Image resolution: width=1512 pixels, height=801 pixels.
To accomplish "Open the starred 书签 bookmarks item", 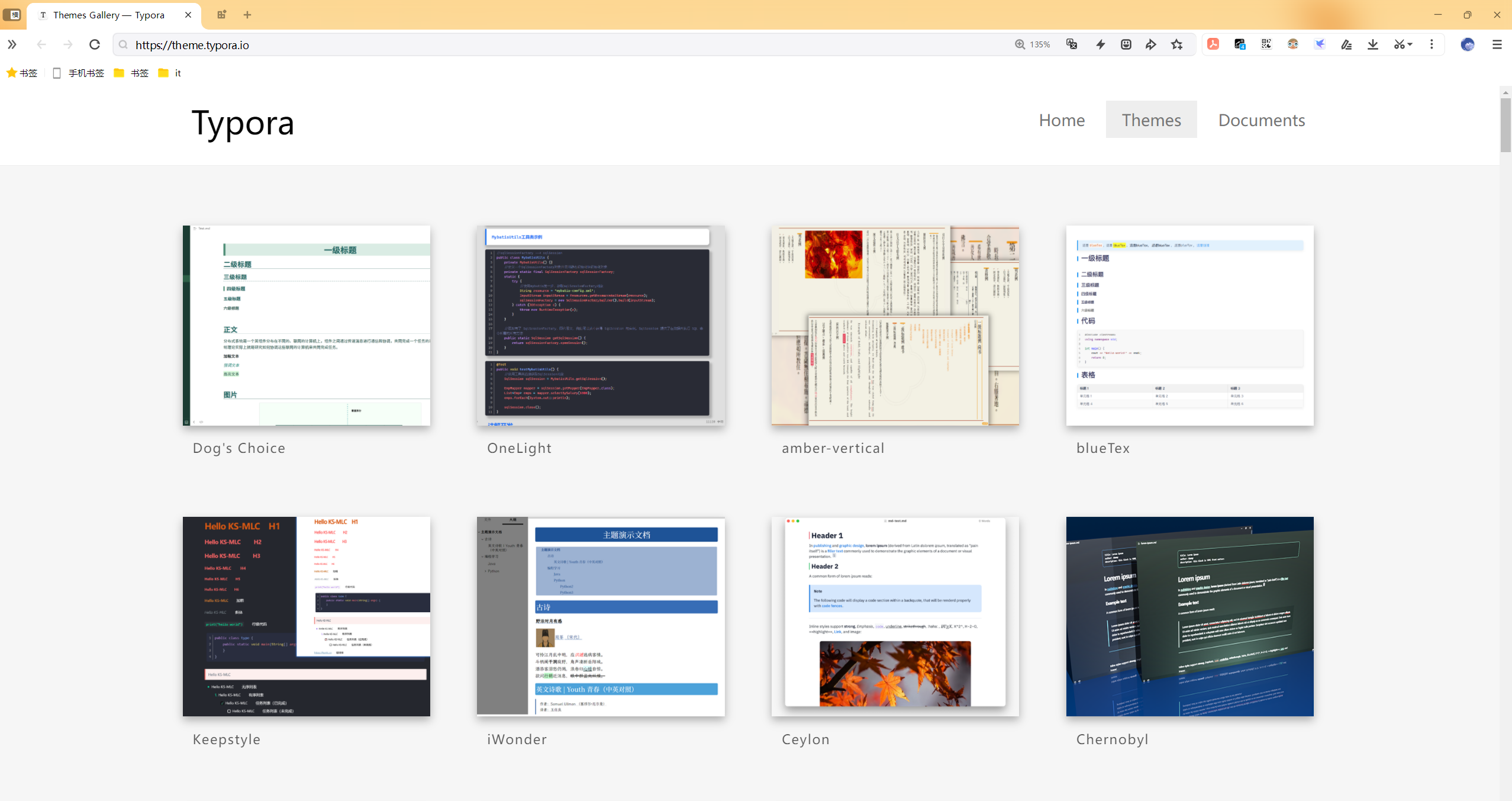I will (22, 73).
